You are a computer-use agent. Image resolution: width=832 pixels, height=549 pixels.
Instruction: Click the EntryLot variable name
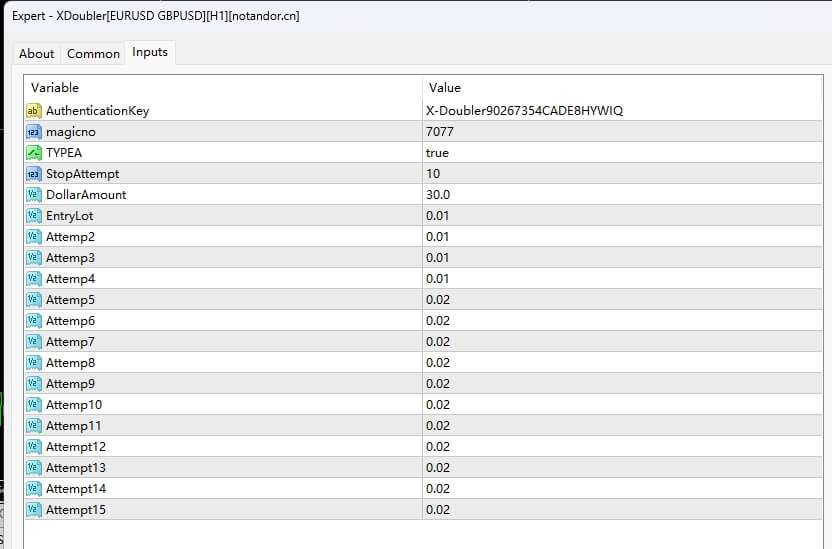(70, 216)
